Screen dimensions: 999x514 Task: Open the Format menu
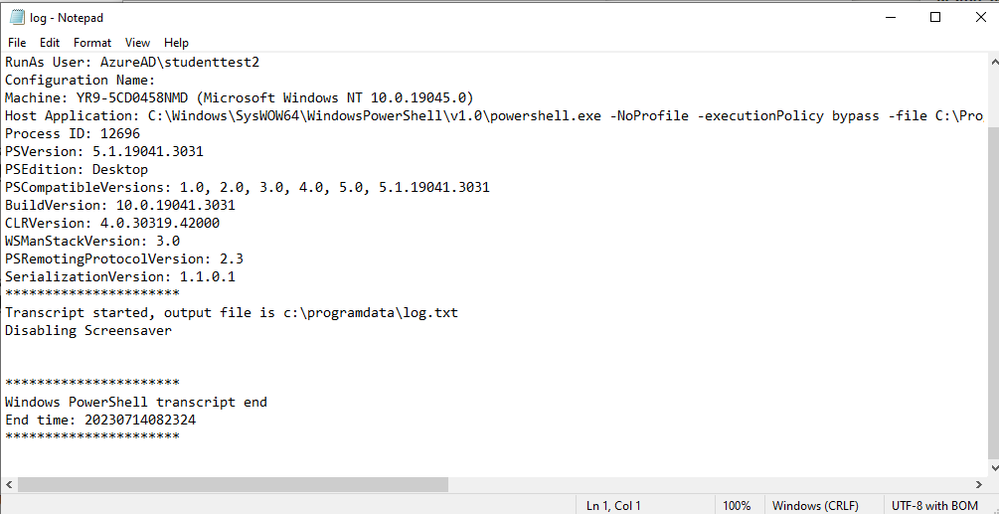click(92, 43)
